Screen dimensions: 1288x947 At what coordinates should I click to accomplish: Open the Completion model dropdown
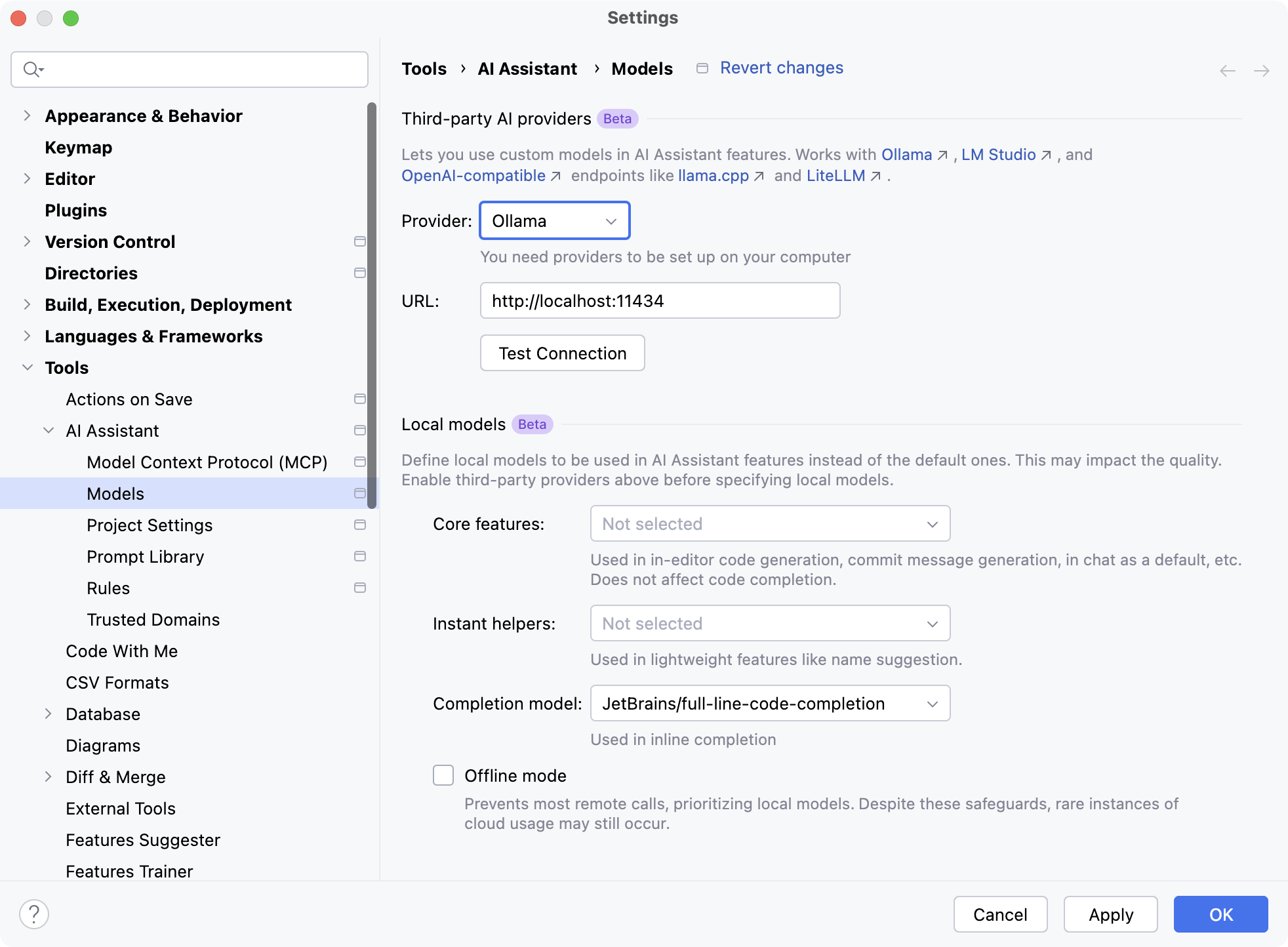pos(770,703)
